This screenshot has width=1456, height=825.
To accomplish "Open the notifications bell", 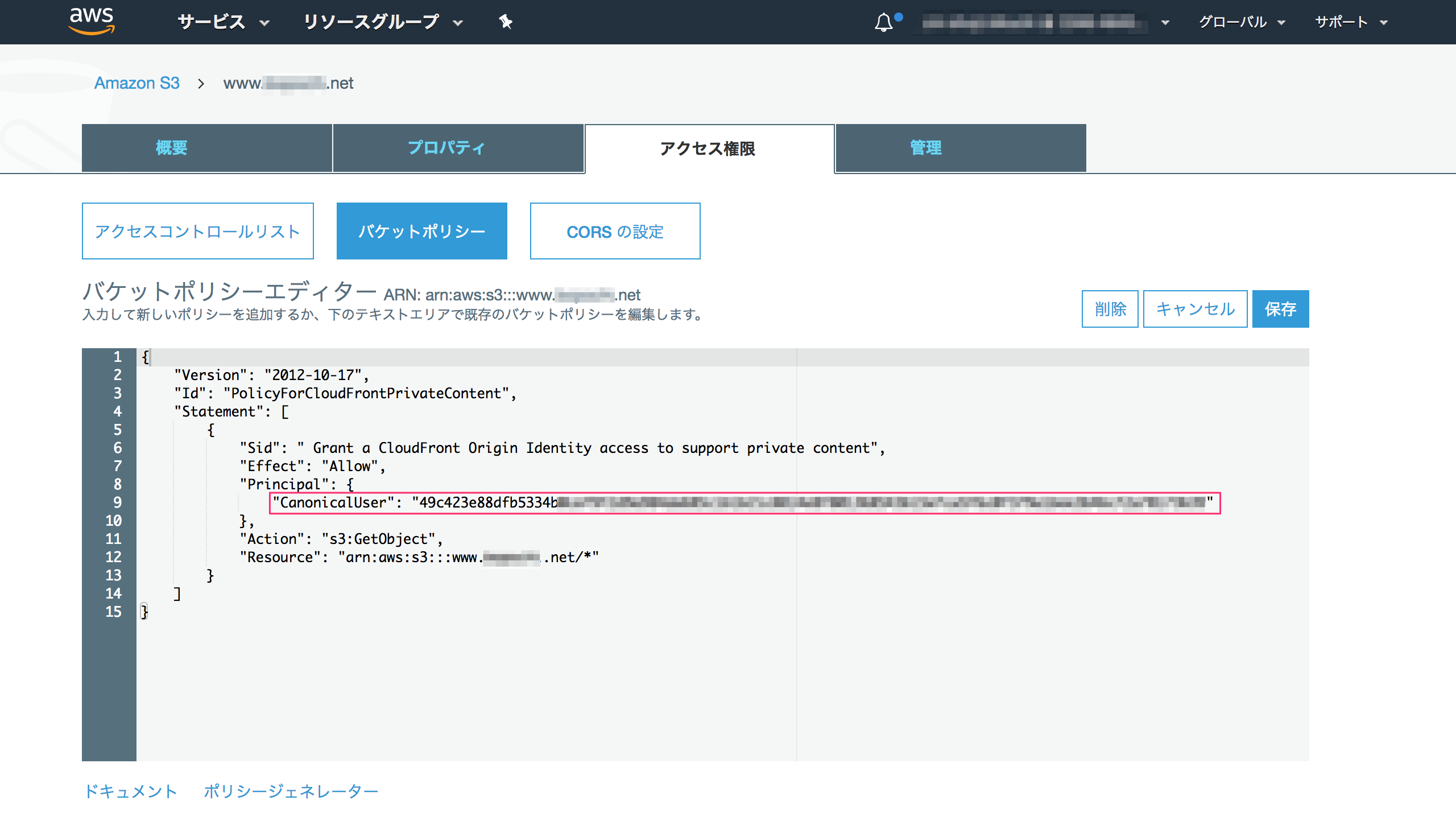I will (883, 23).
